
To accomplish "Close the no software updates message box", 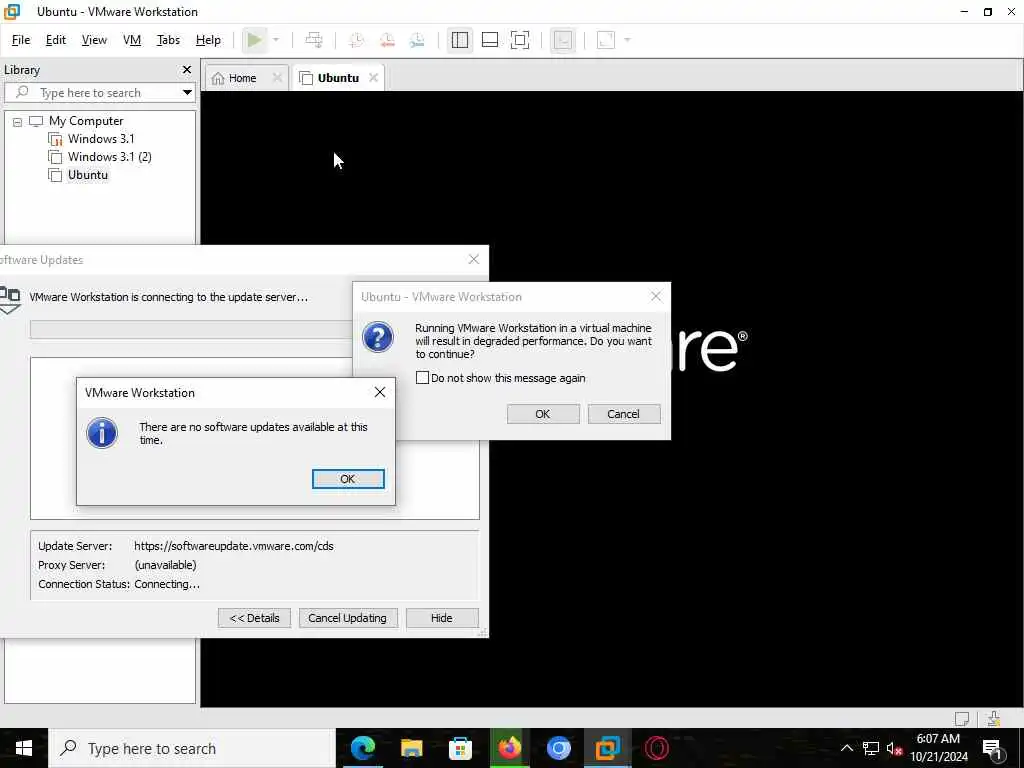I will (379, 392).
